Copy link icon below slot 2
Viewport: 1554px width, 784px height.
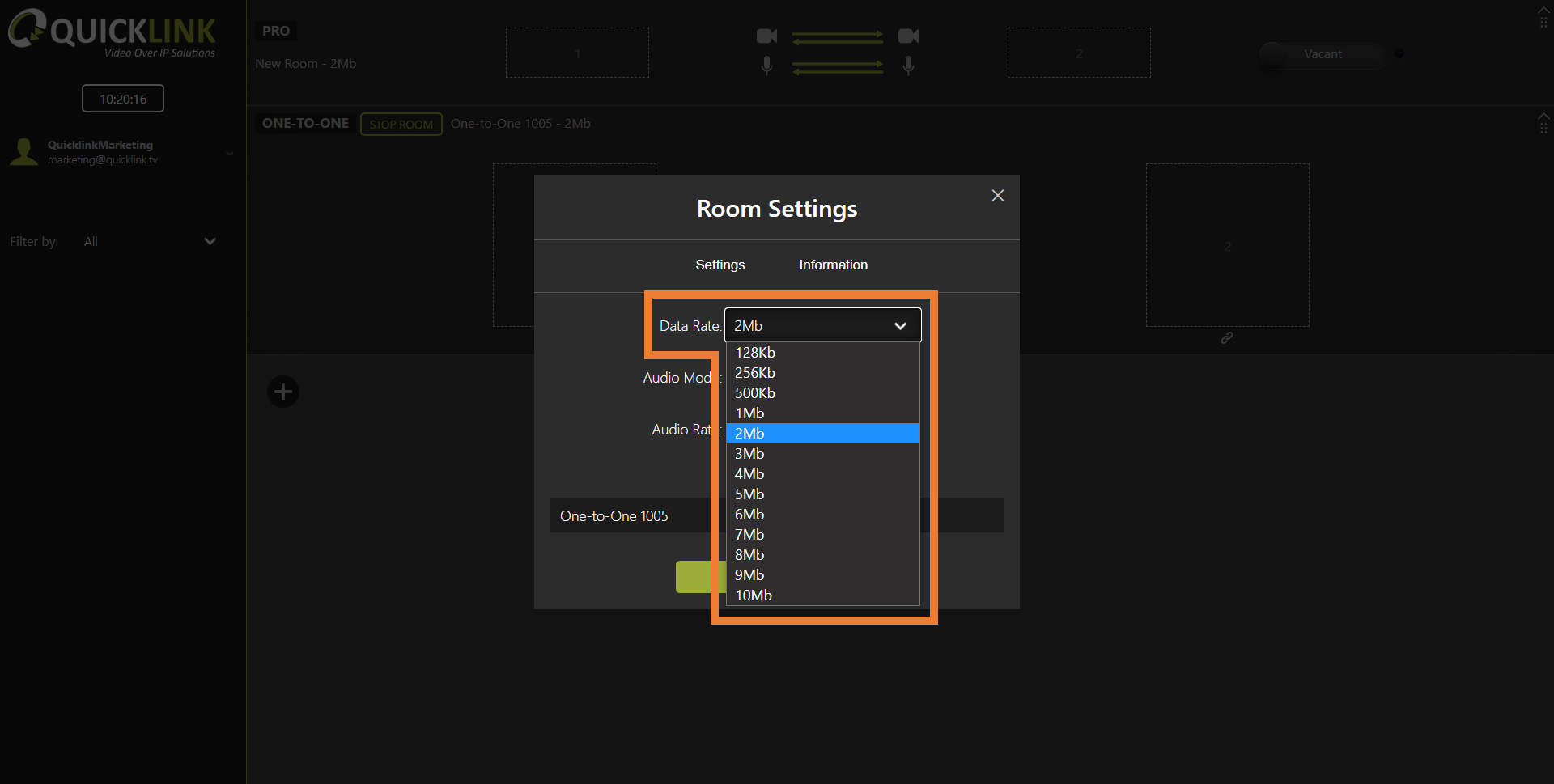[x=1227, y=338]
